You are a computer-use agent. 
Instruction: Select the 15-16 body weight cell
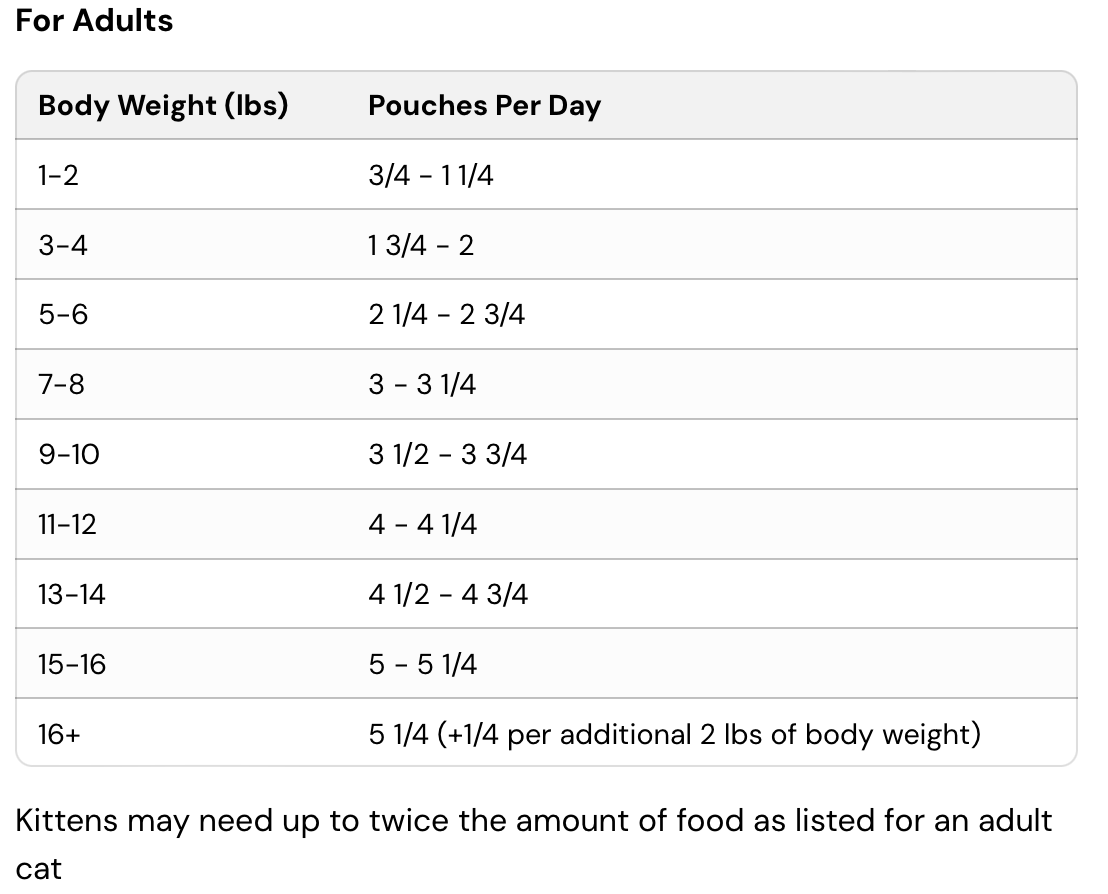[72, 665]
